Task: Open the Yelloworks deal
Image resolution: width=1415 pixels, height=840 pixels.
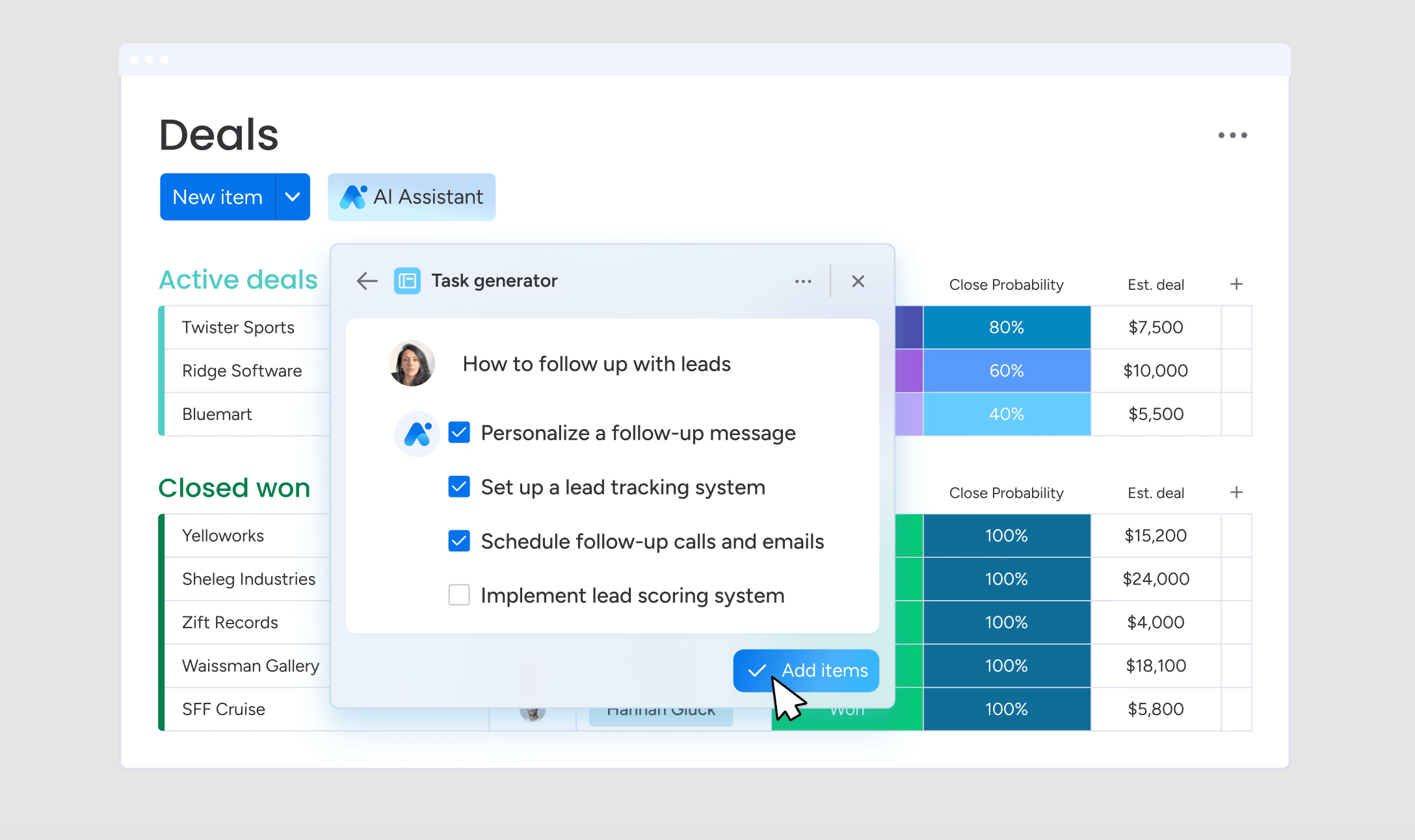Action: [x=223, y=536]
